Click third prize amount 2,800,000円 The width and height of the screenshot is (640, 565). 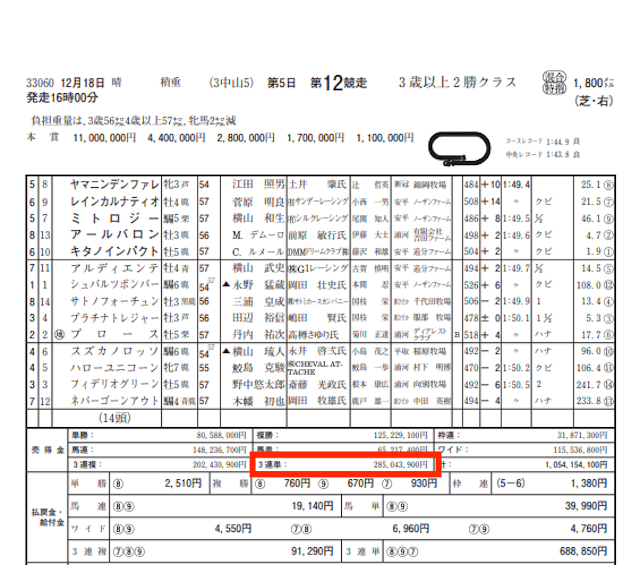click(x=246, y=138)
